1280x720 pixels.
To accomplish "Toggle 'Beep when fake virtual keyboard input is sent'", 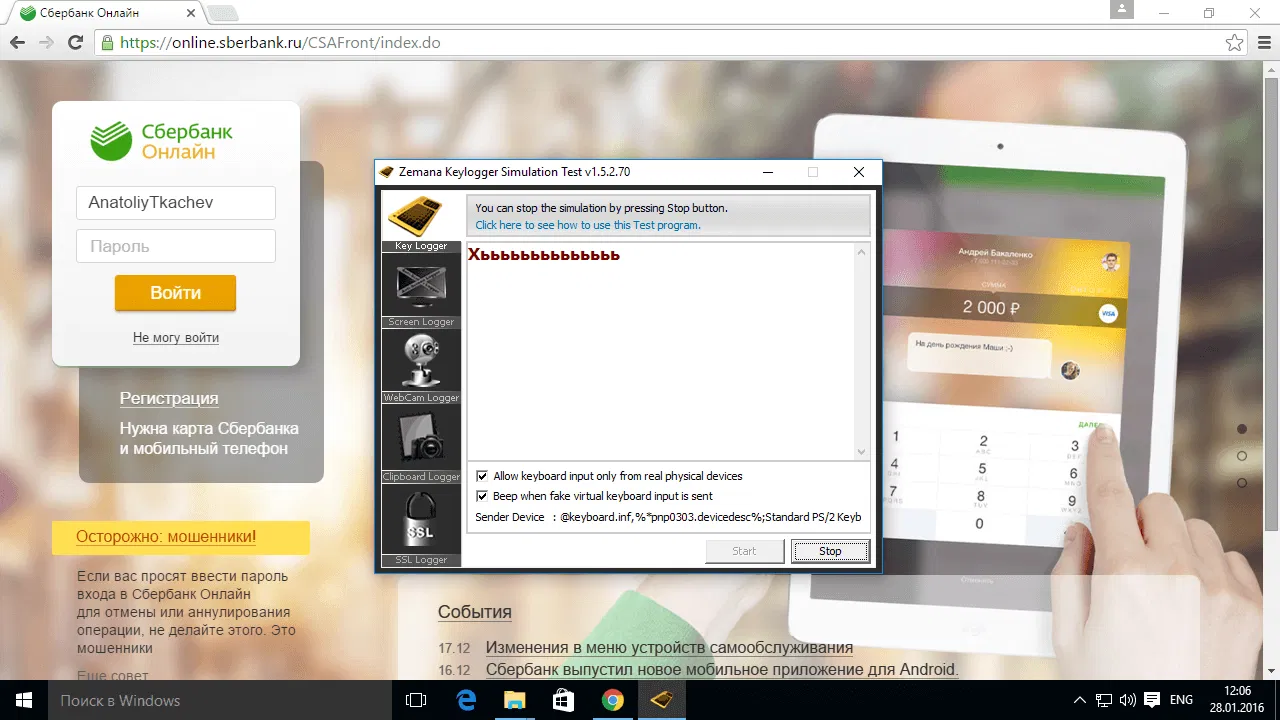I will [483, 496].
